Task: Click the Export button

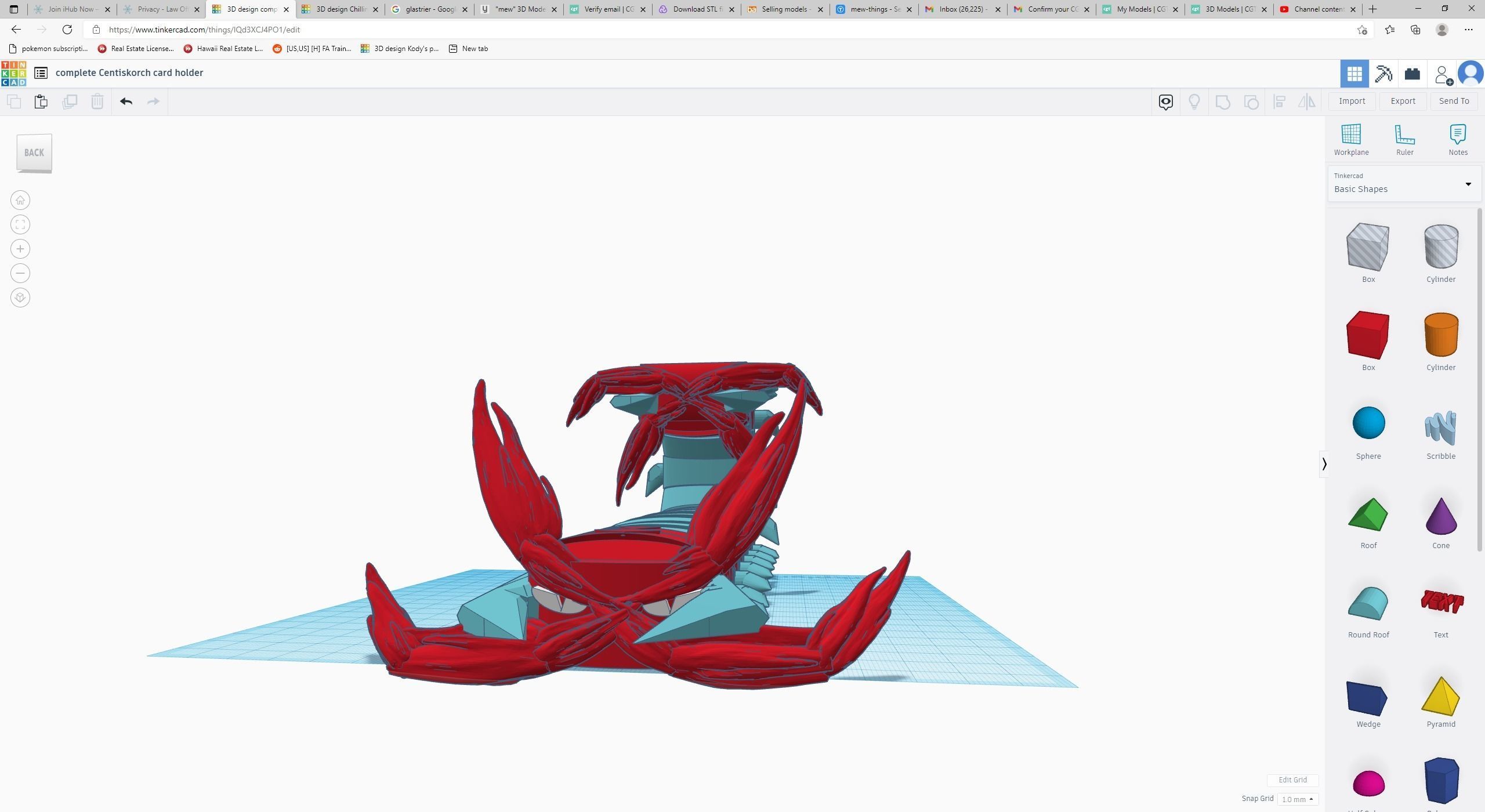Action: click(x=1403, y=101)
